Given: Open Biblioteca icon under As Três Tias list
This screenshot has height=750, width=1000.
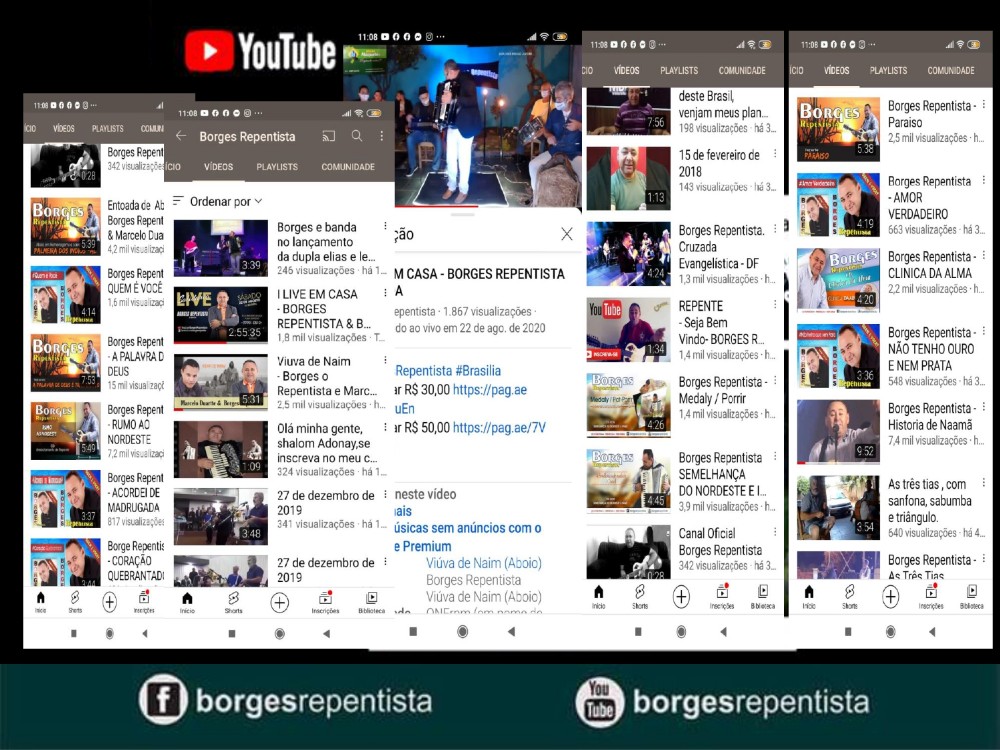Looking at the screenshot, I should click(971, 596).
